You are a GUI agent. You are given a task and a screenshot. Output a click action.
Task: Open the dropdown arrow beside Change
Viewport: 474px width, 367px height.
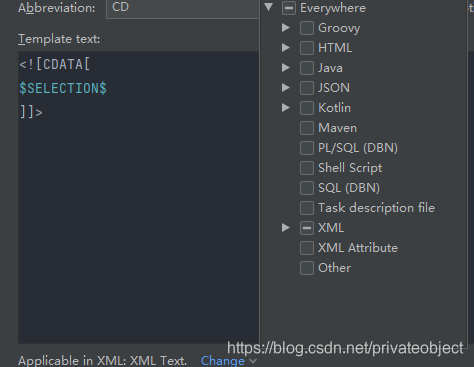point(253,361)
